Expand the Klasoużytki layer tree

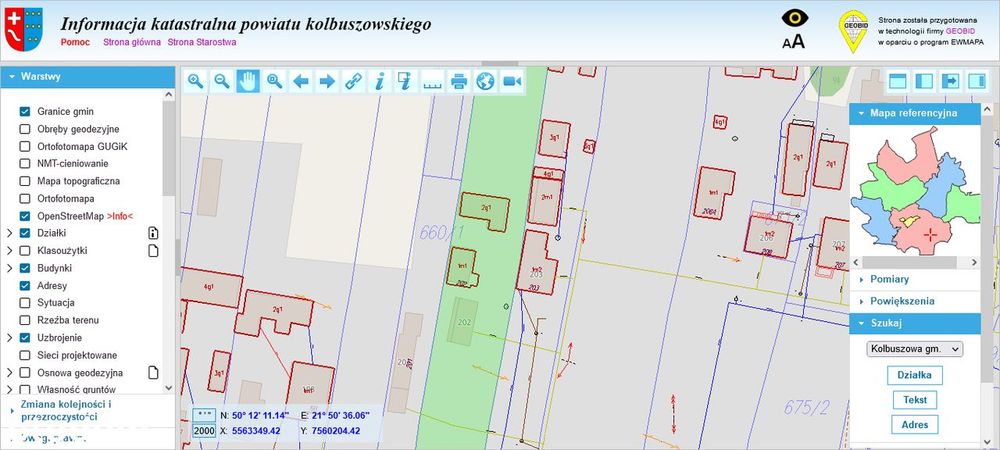coord(10,250)
